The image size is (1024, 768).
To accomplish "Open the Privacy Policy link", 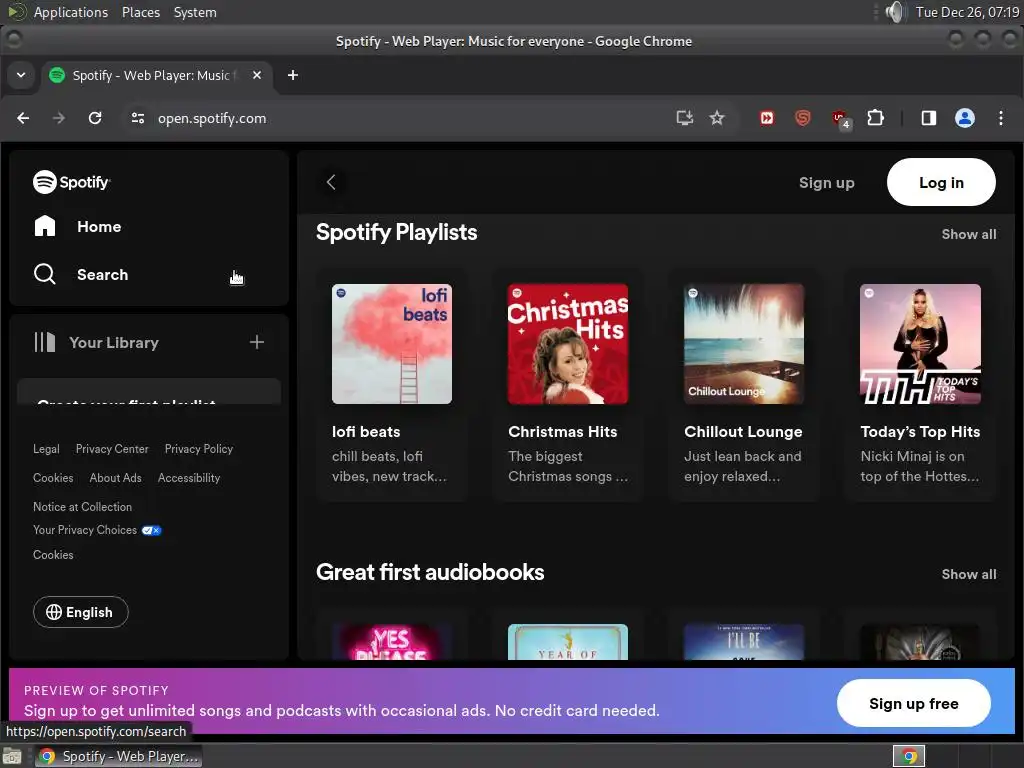I will tap(199, 449).
